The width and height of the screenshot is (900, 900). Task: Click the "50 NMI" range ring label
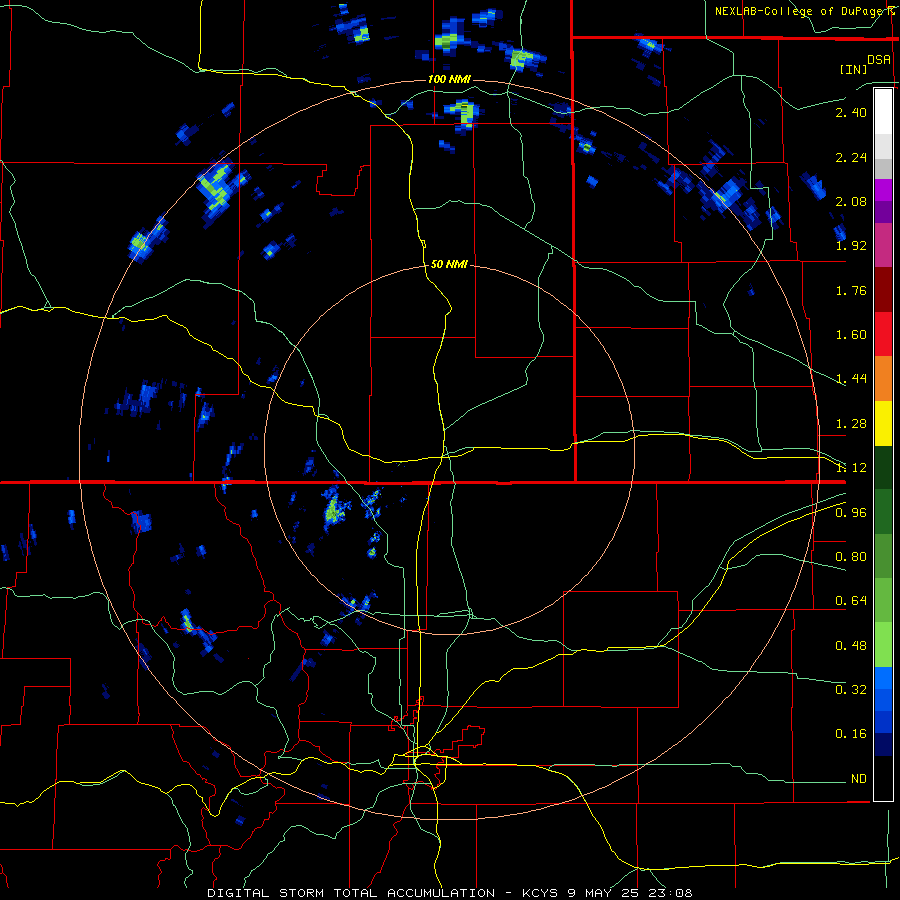click(x=449, y=265)
